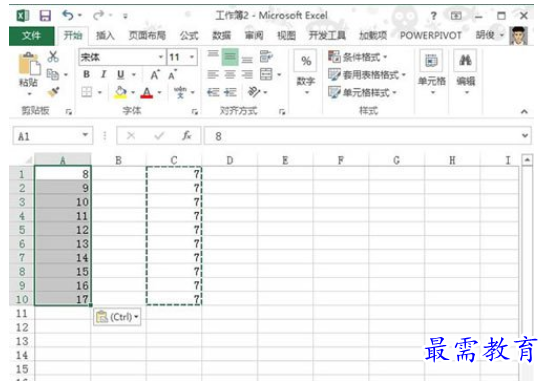Toggle align text right
The image size is (546, 381).
[x=247, y=74]
